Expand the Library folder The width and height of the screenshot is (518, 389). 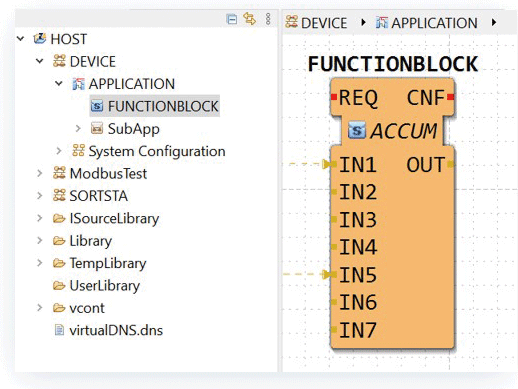point(40,240)
